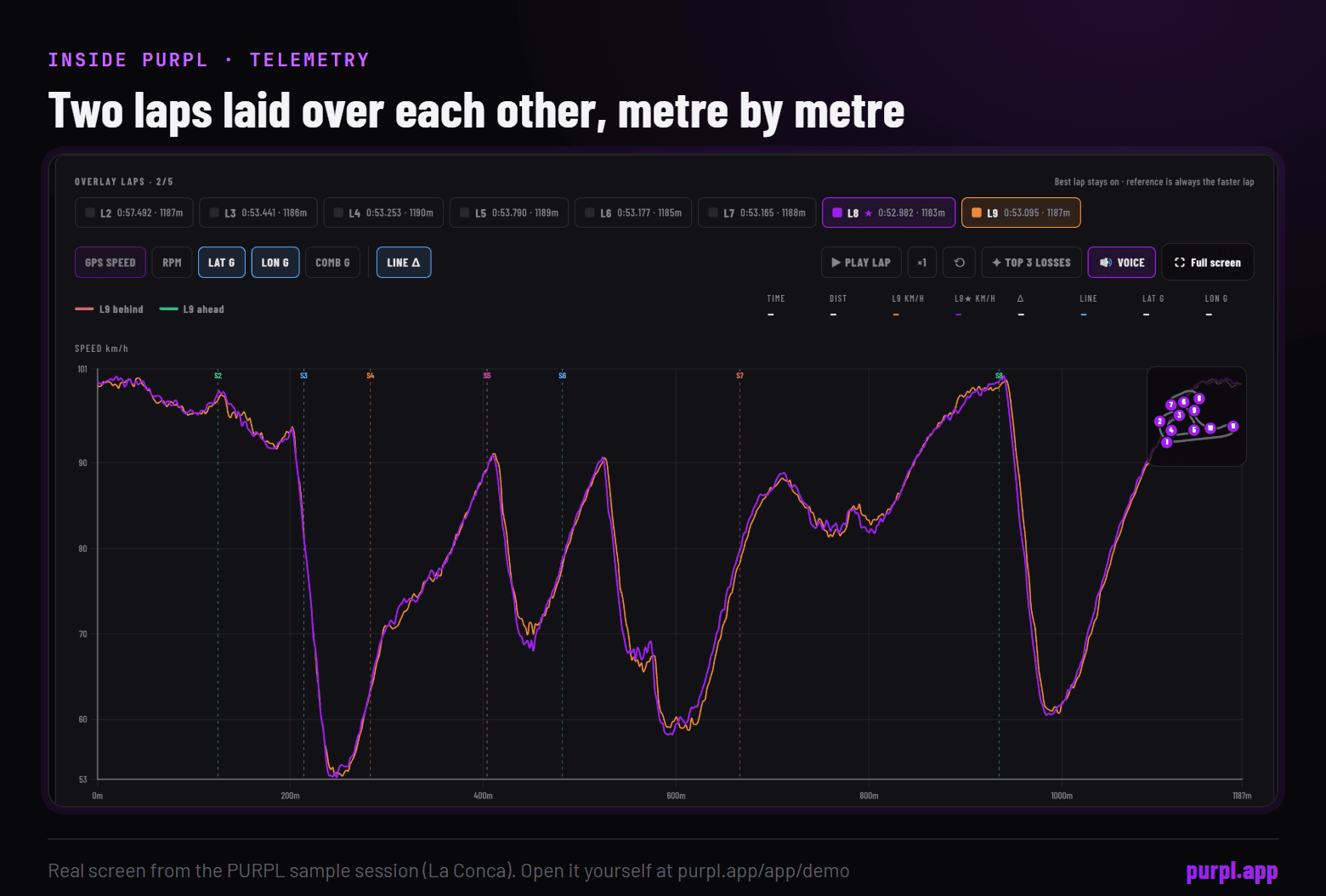Image resolution: width=1326 pixels, height=896 pixels.
Task: Switch to RPM channel
Action: coord(172,263)
